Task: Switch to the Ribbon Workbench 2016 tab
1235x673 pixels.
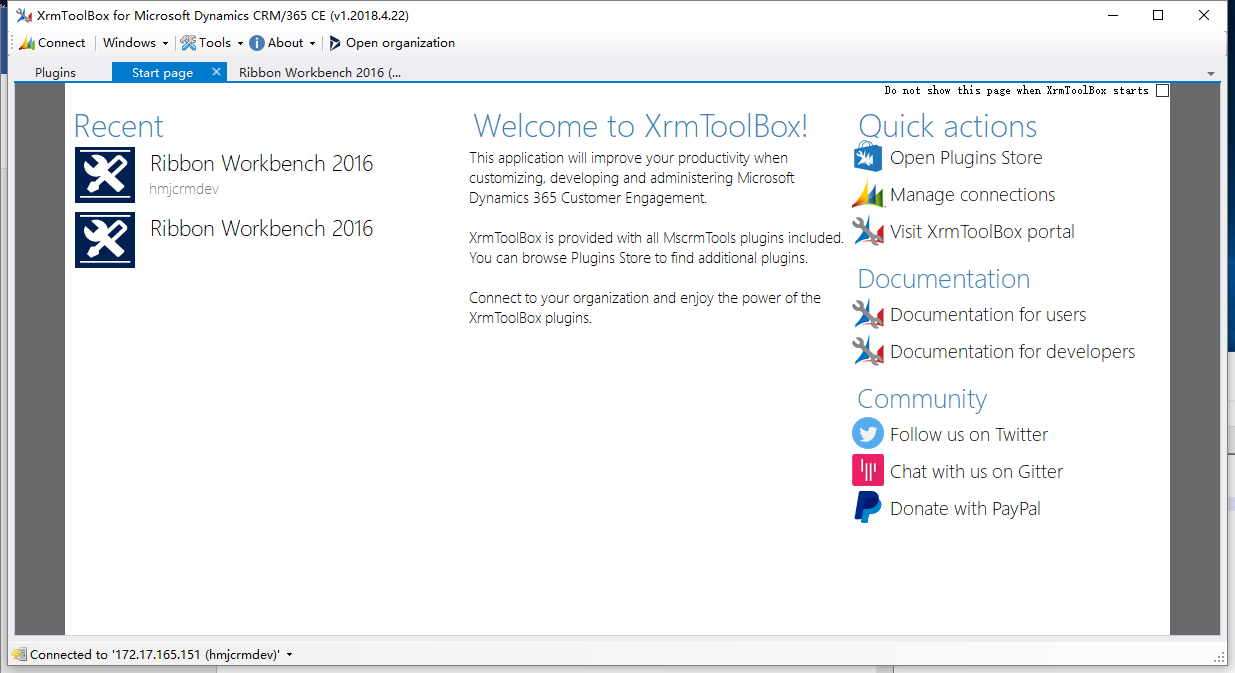Action: tap(320, 73)
